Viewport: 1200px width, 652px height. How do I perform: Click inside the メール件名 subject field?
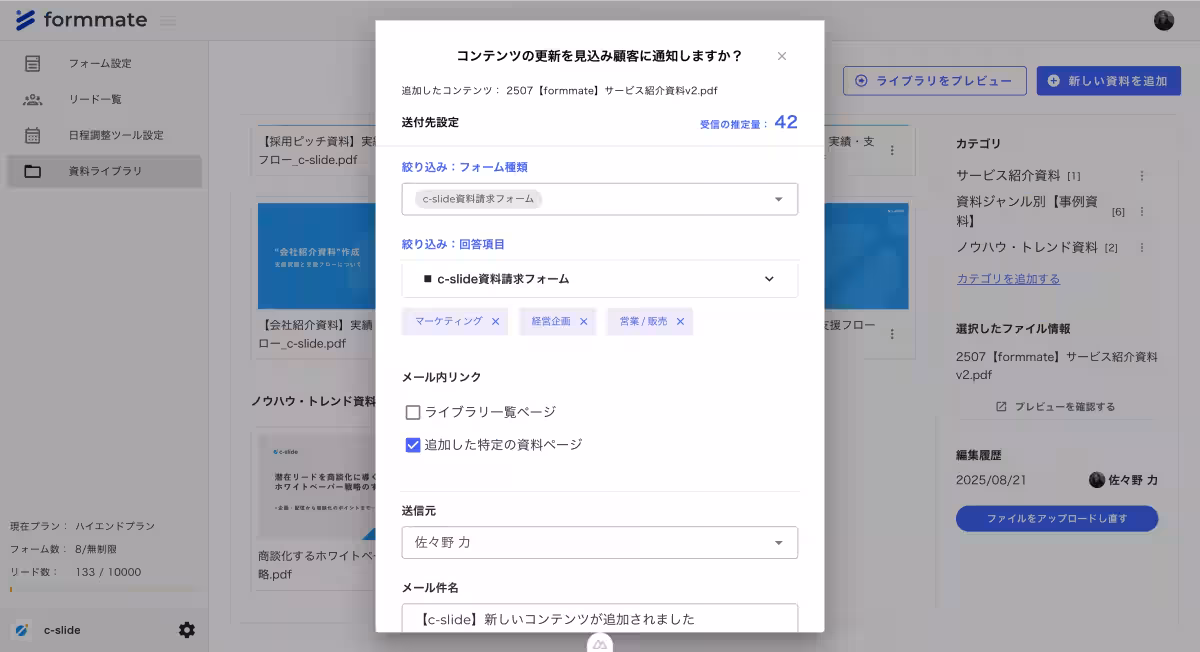click(598, 618)
